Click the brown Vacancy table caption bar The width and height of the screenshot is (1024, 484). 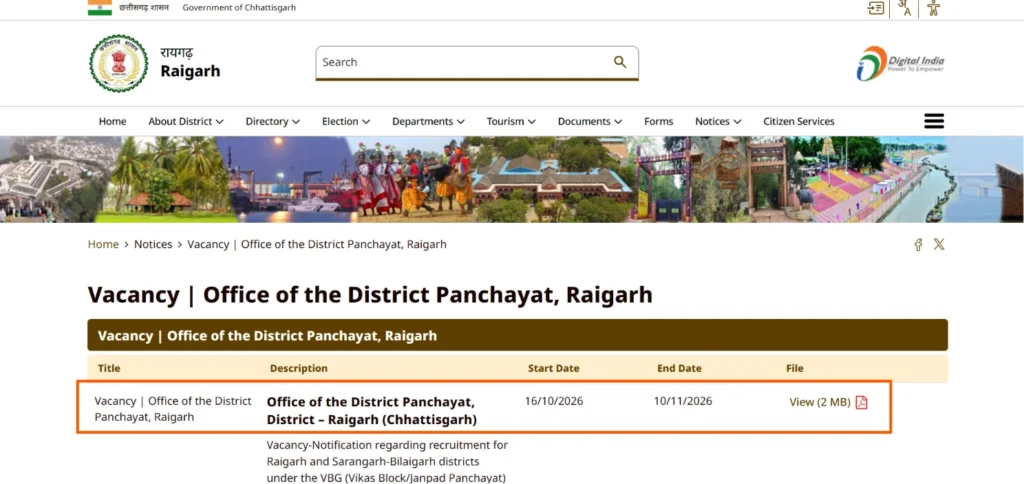pos(517,335)
